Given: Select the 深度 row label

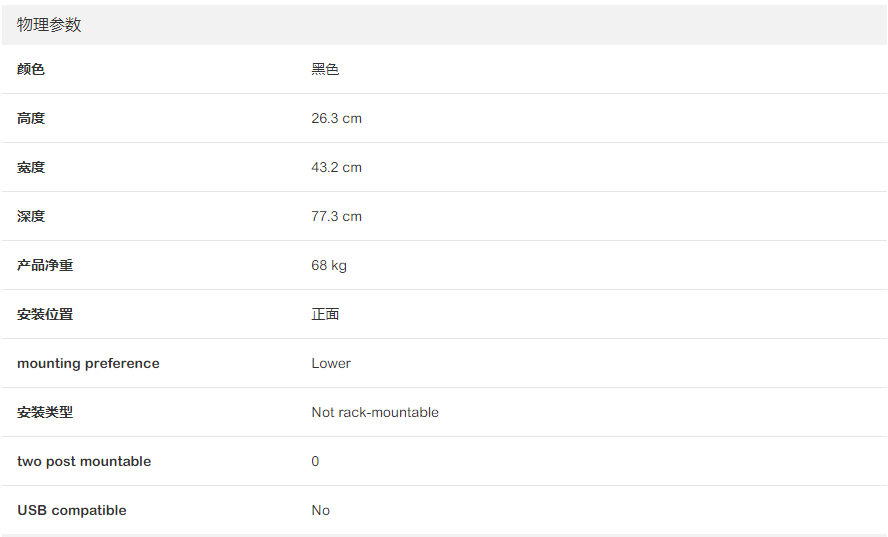Looking at the screenshot, I should [x=31, y=216].
